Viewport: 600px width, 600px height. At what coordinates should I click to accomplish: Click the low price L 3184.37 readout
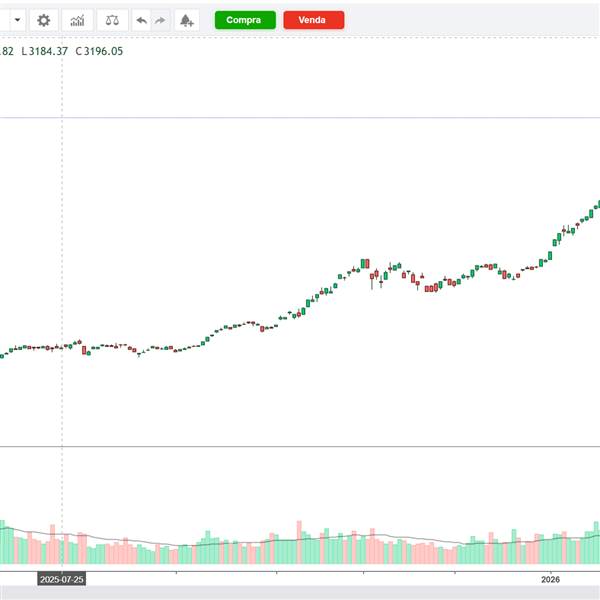click(45, 51)
